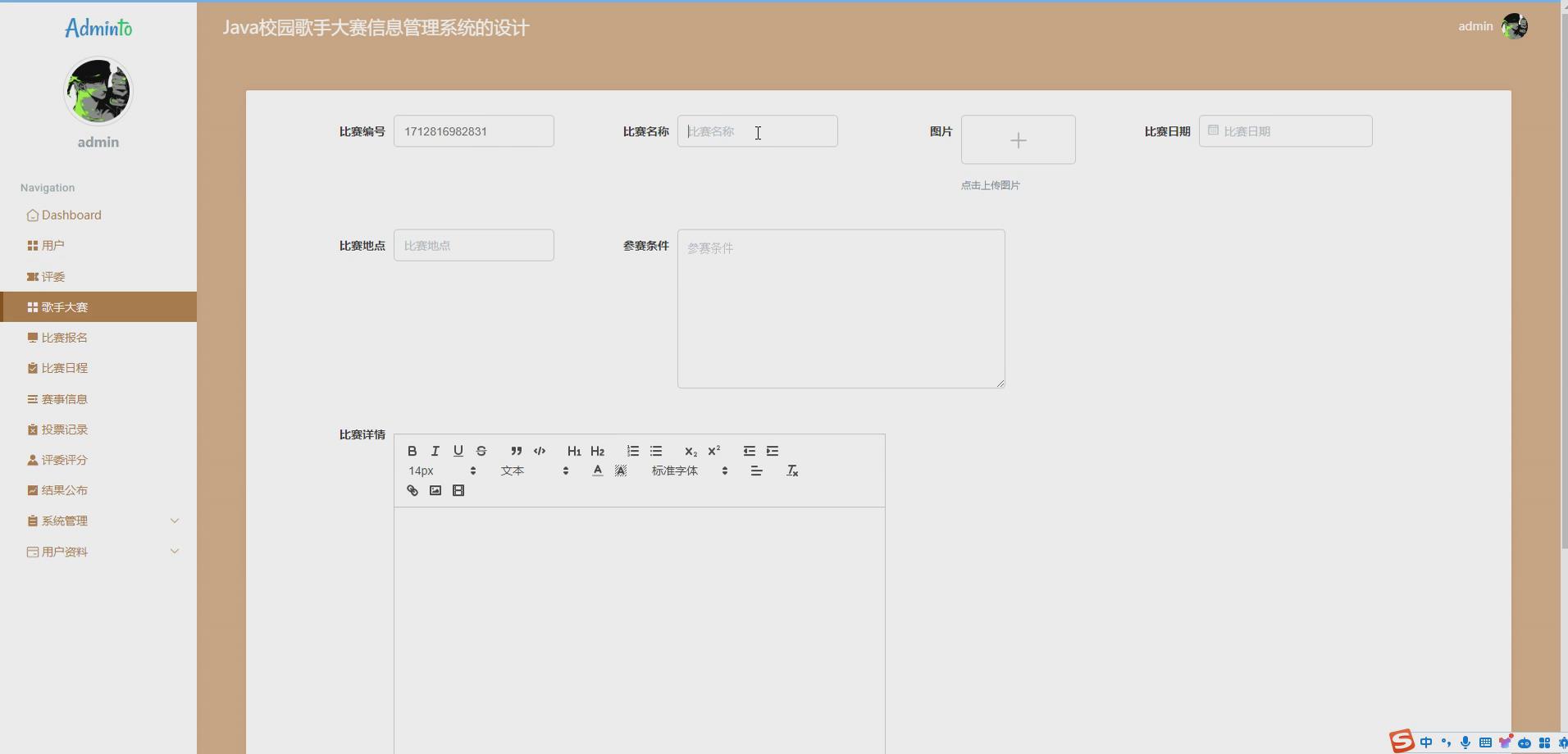Focus the 参赛条件 textarea
Viewport: 1568px width, 754px height.
(x=841, y=309)
